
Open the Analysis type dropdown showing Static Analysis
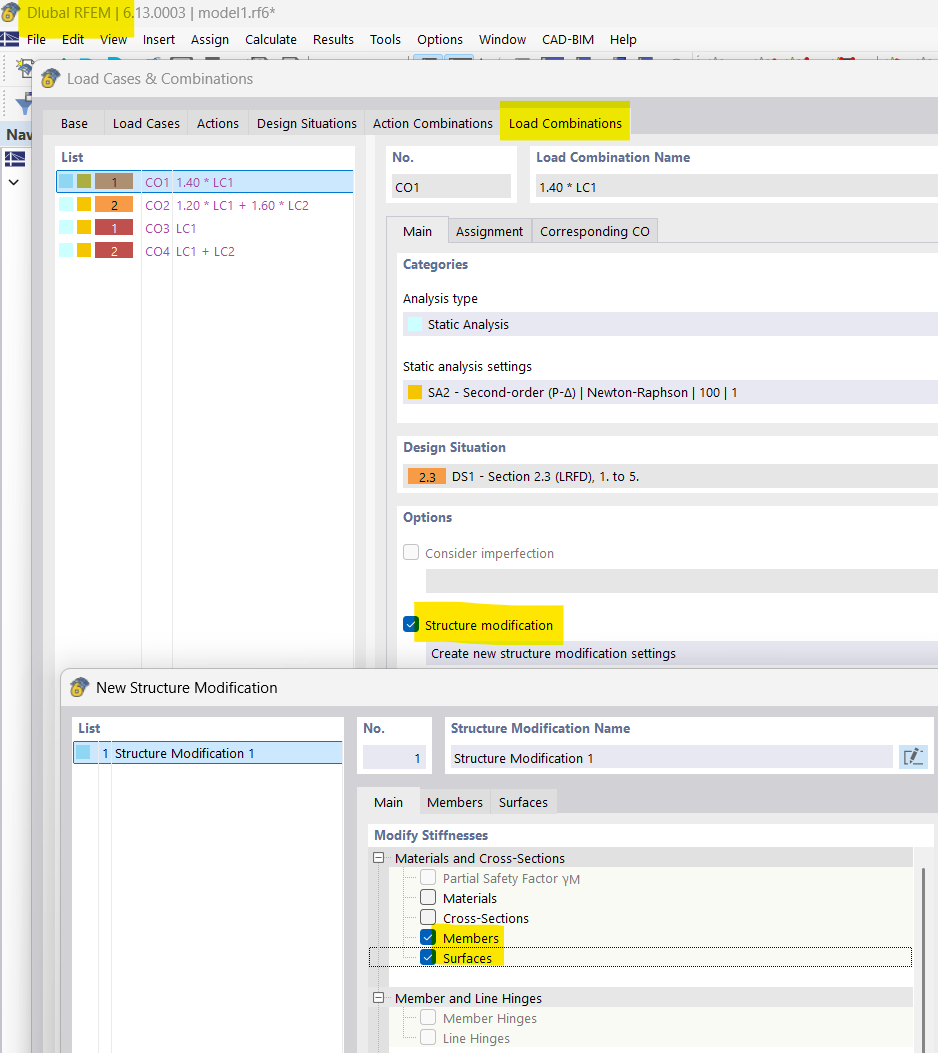pos(670,324)
